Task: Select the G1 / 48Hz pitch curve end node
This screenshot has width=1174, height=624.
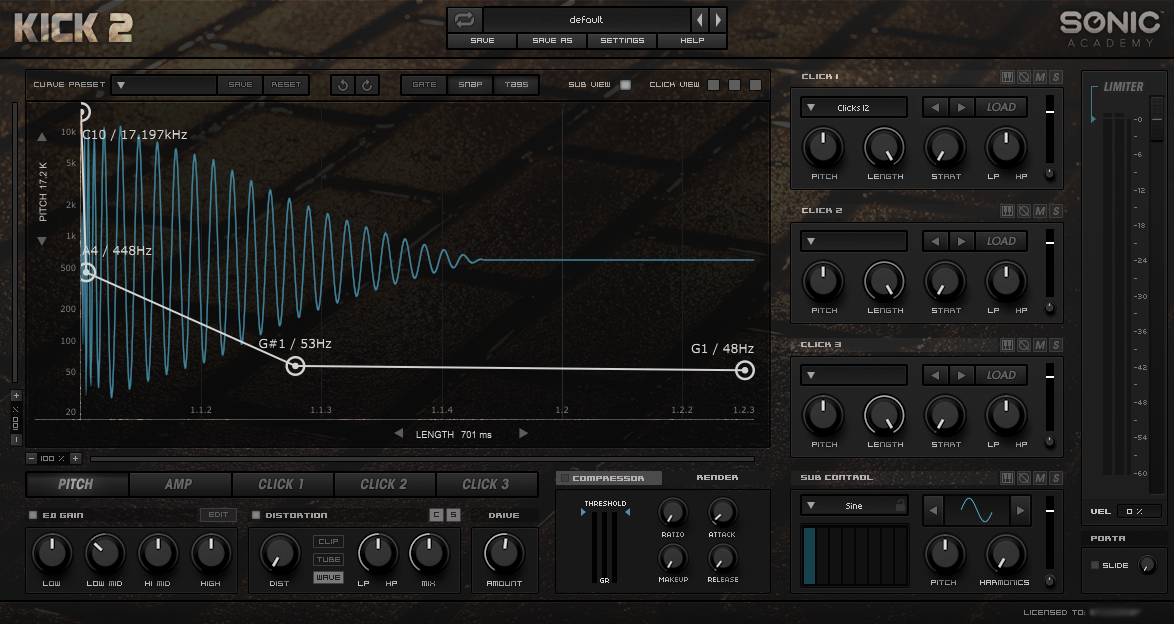Action: (744, 370)
